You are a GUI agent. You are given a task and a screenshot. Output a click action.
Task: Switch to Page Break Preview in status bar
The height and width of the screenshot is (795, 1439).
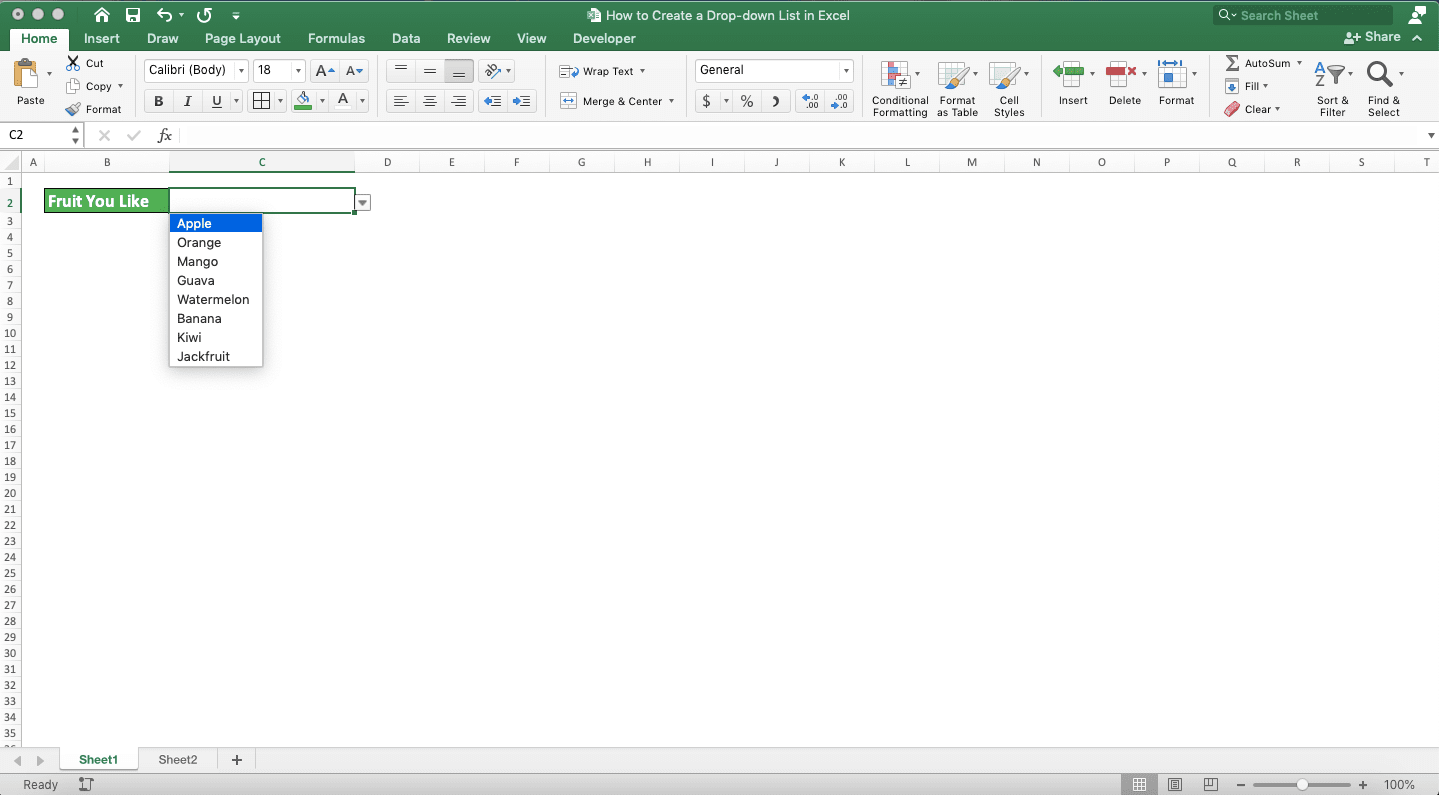[1211, 785]
